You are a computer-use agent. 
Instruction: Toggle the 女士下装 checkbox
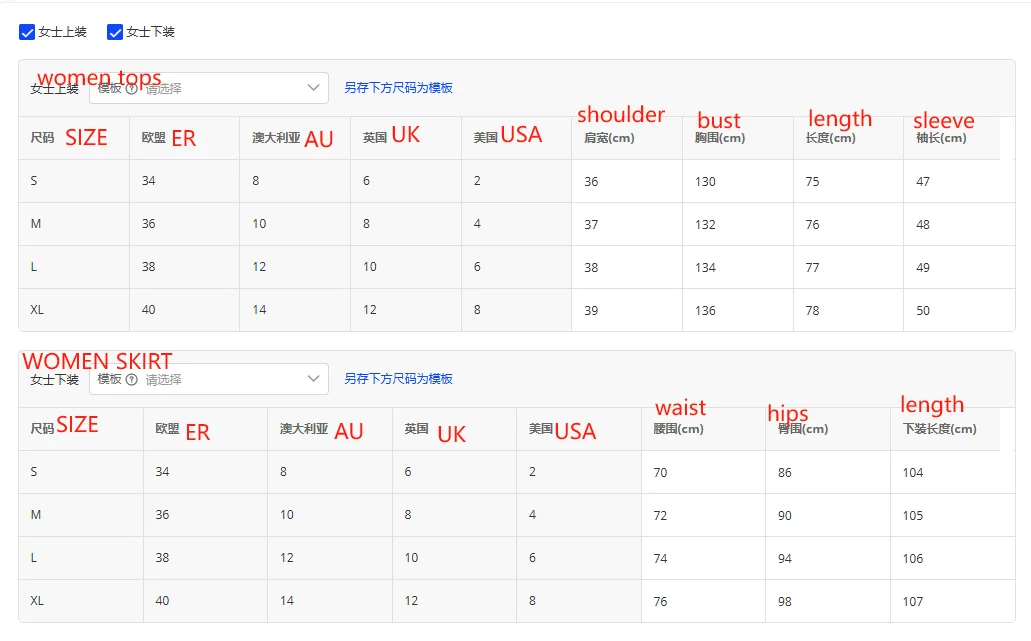tap(115, 32)
